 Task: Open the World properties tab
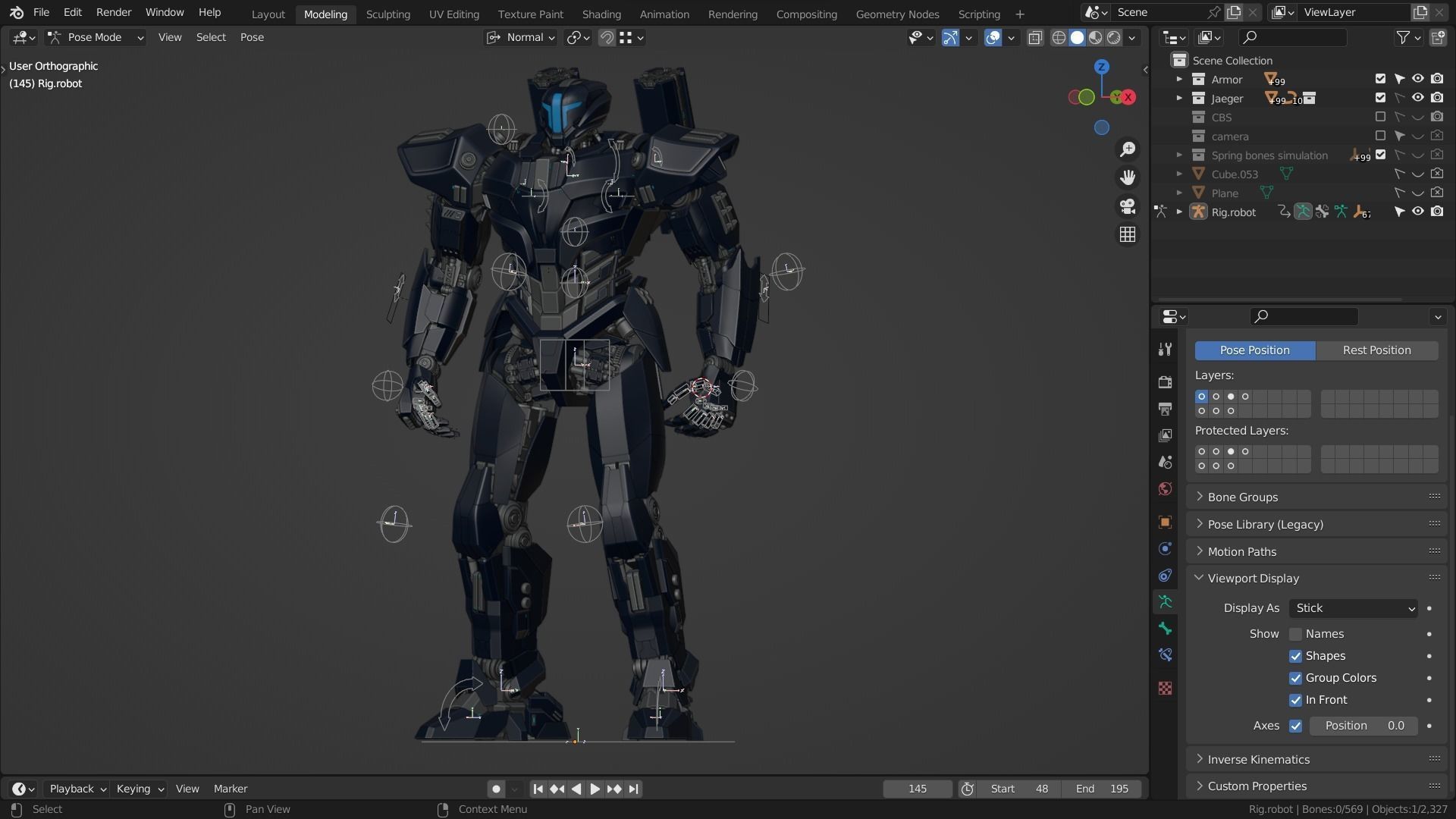1166,488
